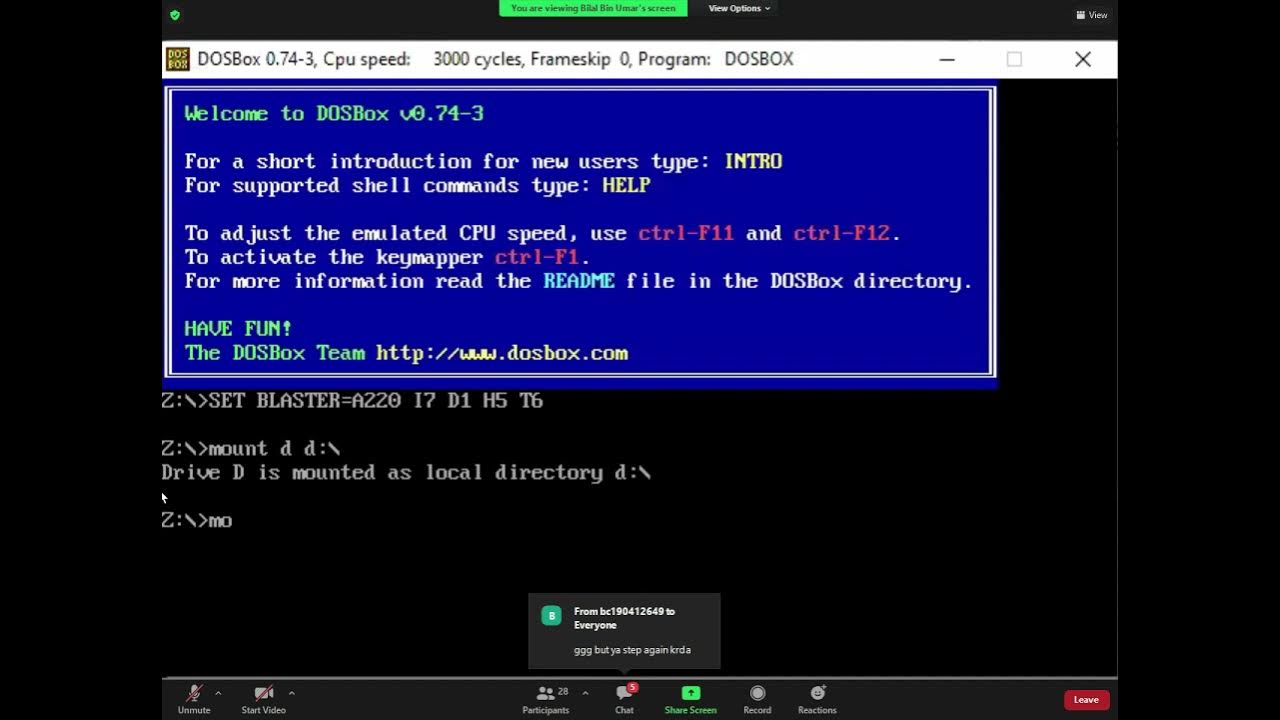Maximize the DOSBox window

click(1014, 59)
